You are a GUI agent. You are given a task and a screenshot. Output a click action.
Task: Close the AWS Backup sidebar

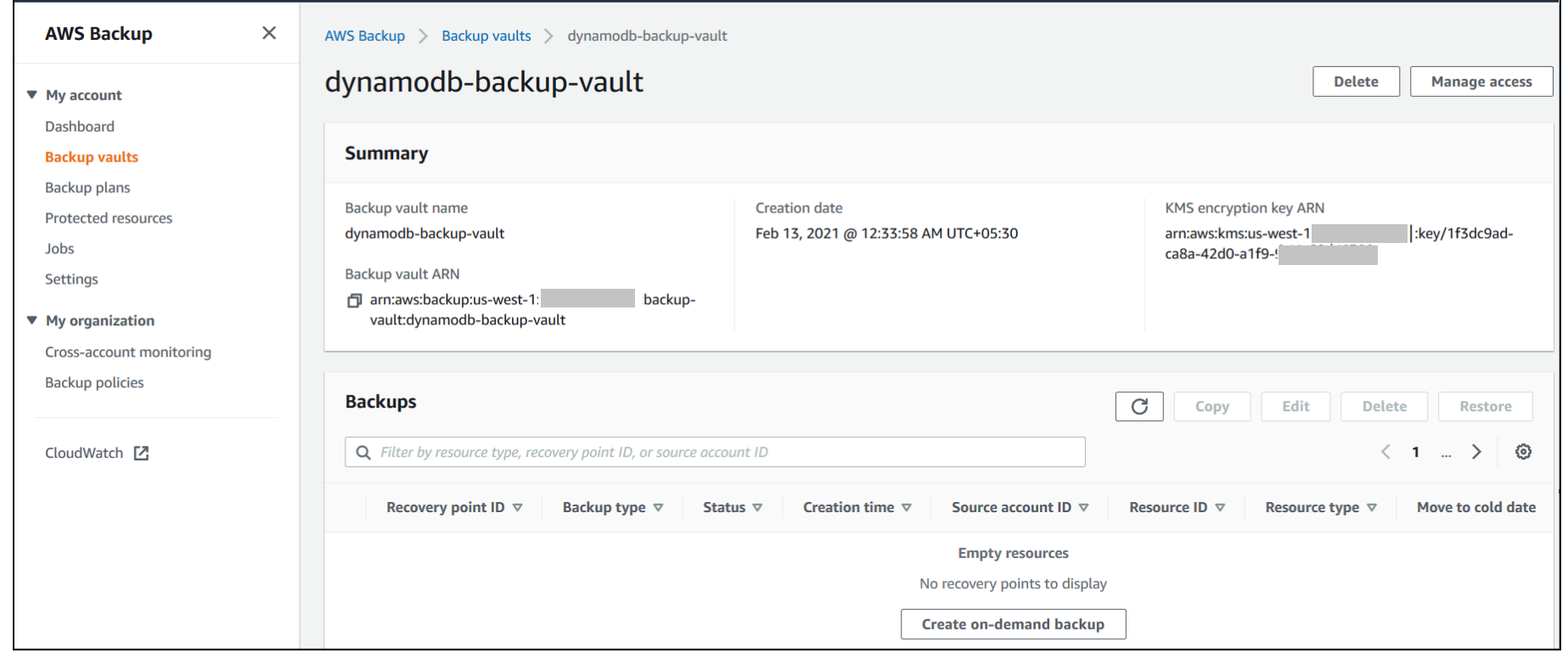tap(269, 33)
